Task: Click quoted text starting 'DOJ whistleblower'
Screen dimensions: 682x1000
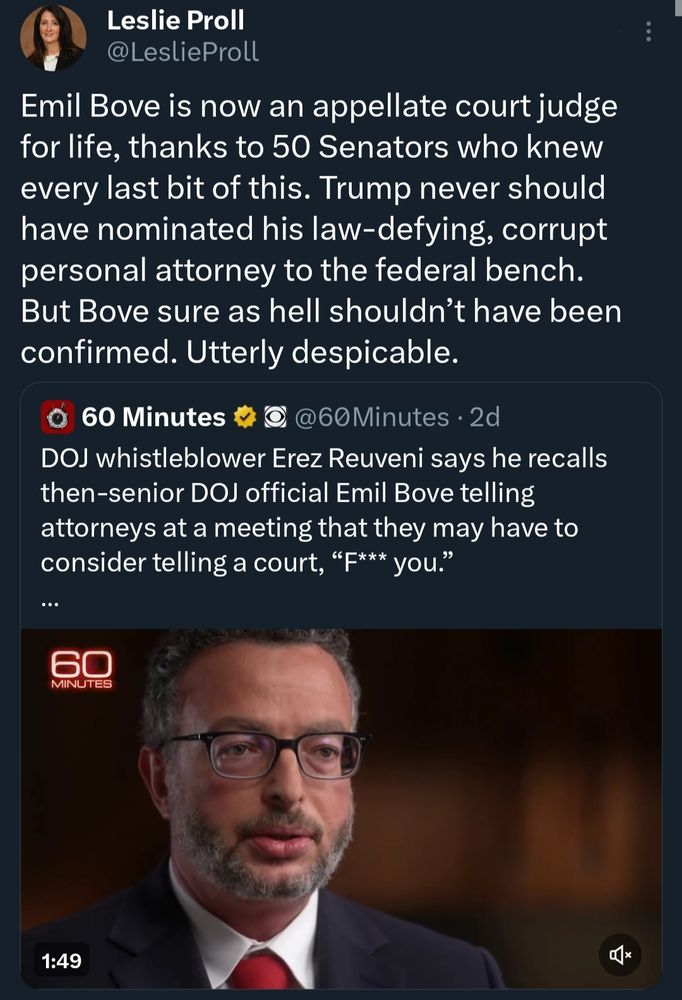Action: (x=323, y=458)
